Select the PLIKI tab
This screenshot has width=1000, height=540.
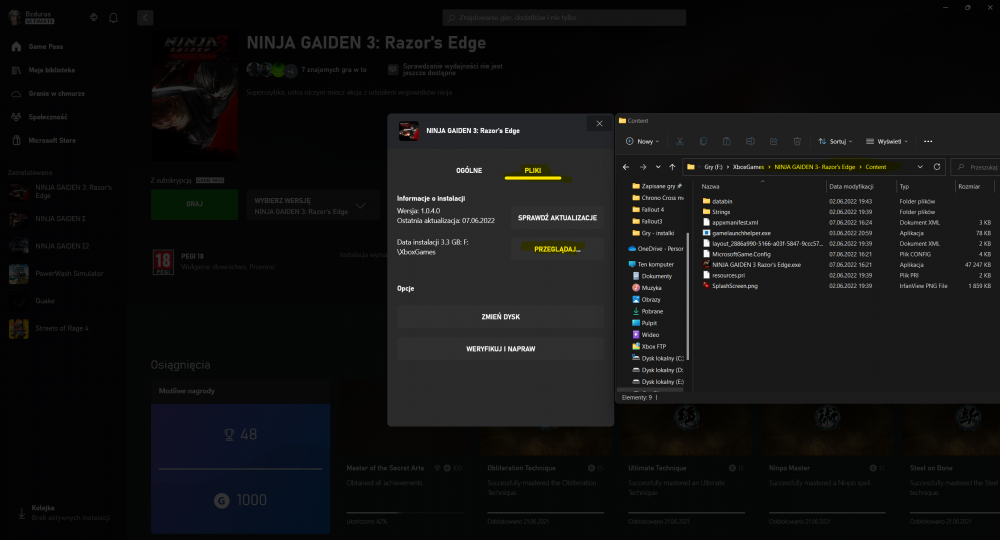tap(533, 171)
